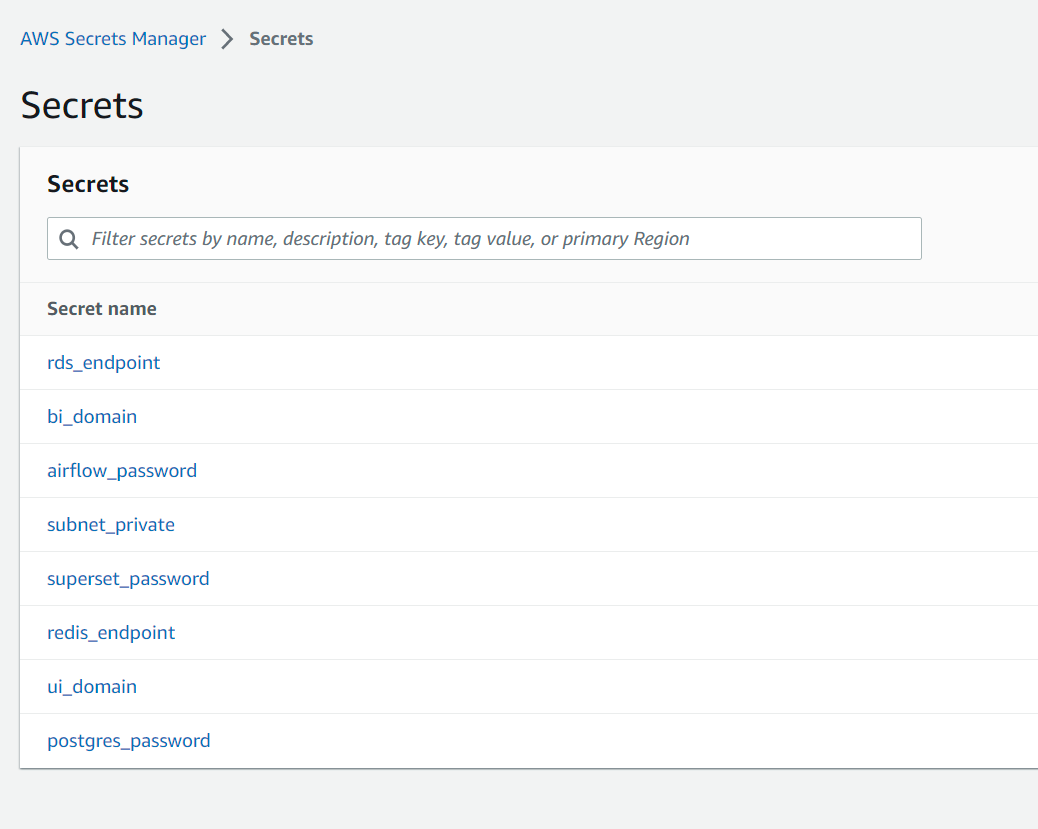Click the Secrets panel heading
The image size is (1038, 829).
pos(88,184)
